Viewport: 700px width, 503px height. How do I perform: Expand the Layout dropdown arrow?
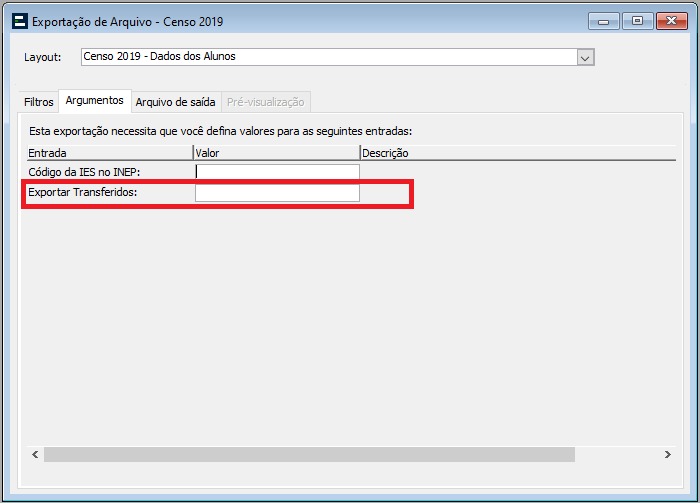586,58
